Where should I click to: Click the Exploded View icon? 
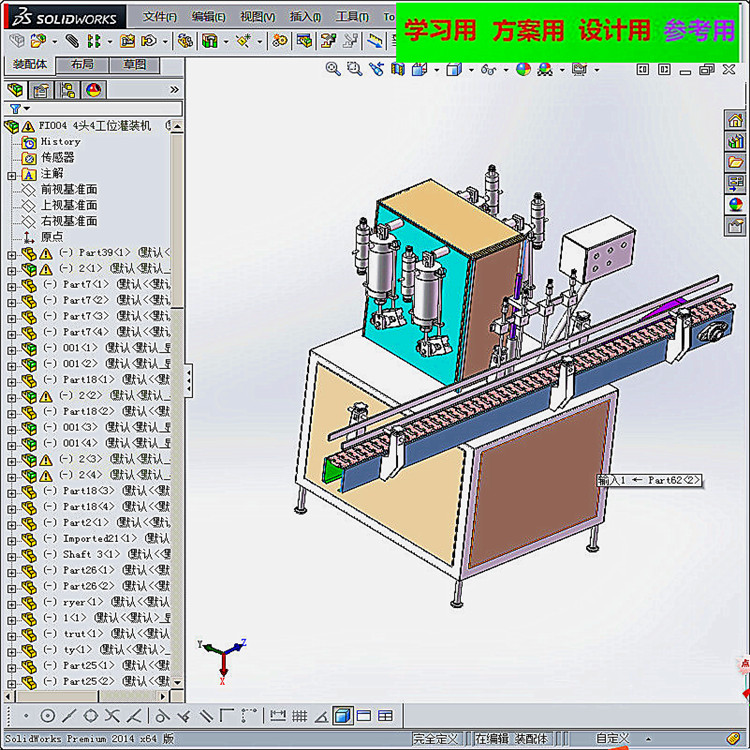[328, 41]
